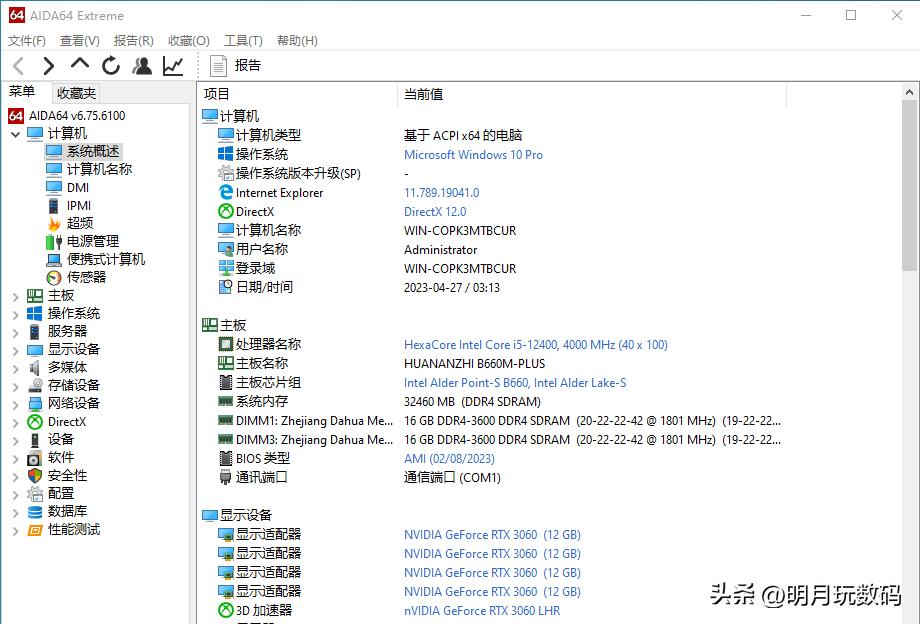Open the graph monitoring icon on toolbar
Image resolution: width=920 pixels, height=624 pixels.
click(172, 65)
